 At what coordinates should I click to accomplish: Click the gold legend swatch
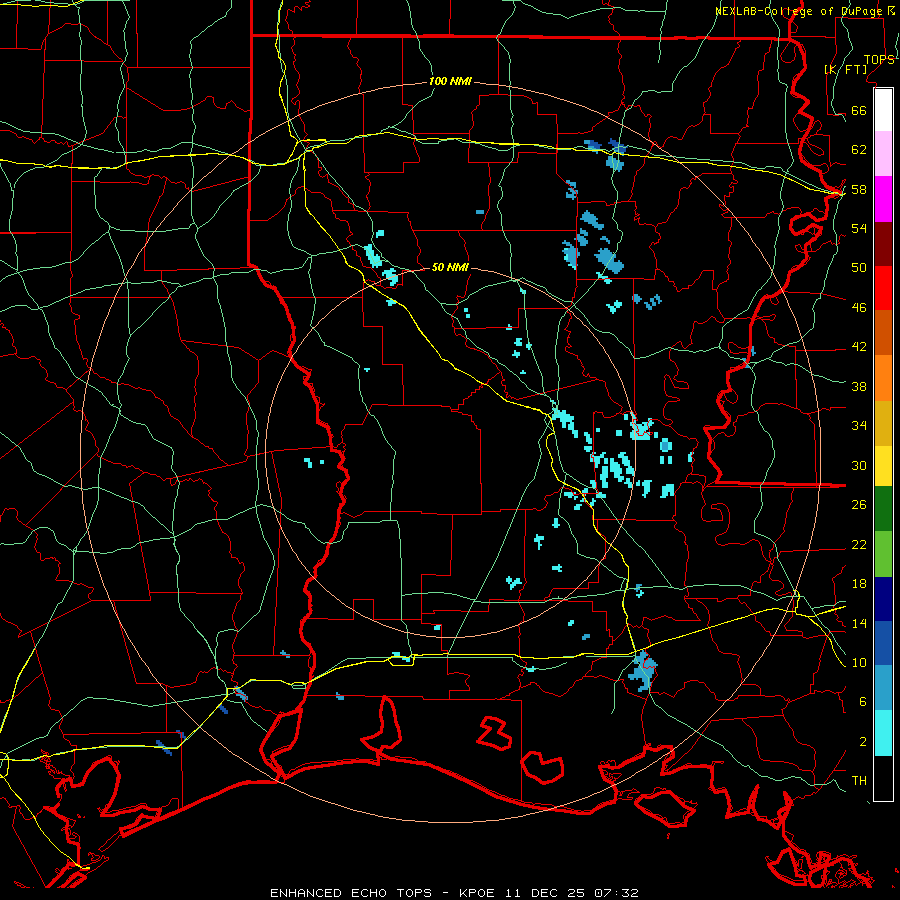(x=883, y=424)
